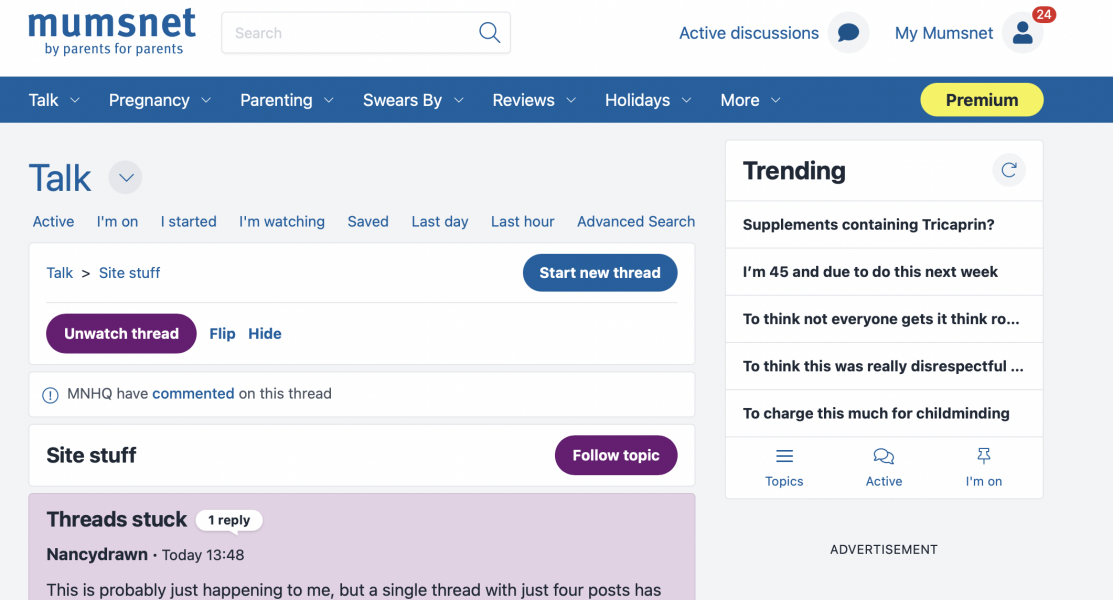1113x600 pixels.
Task: Start a new thread
Action: pyautogui.click(x=600, y=272)
